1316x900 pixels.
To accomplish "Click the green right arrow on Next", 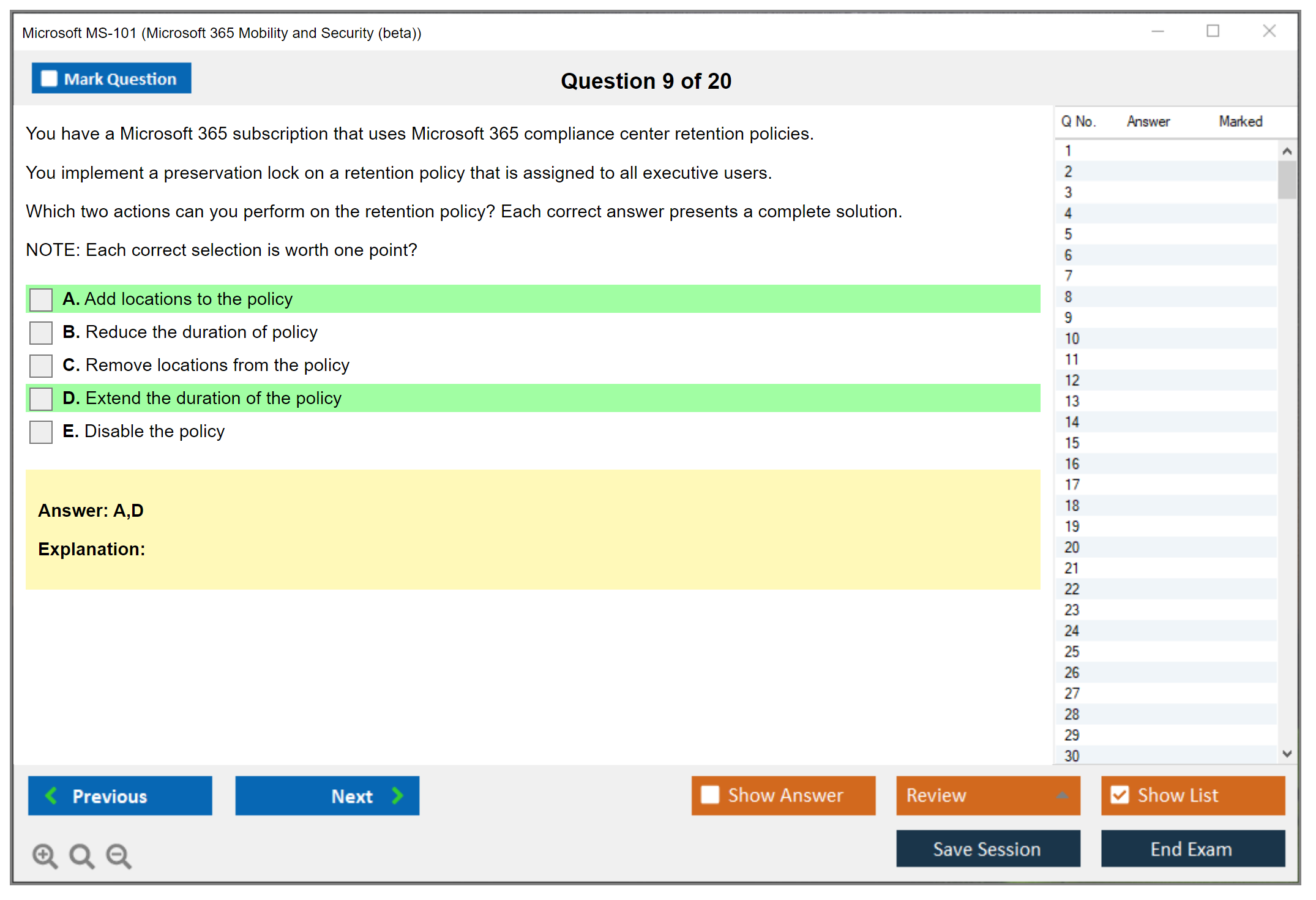I will [398, 795].
